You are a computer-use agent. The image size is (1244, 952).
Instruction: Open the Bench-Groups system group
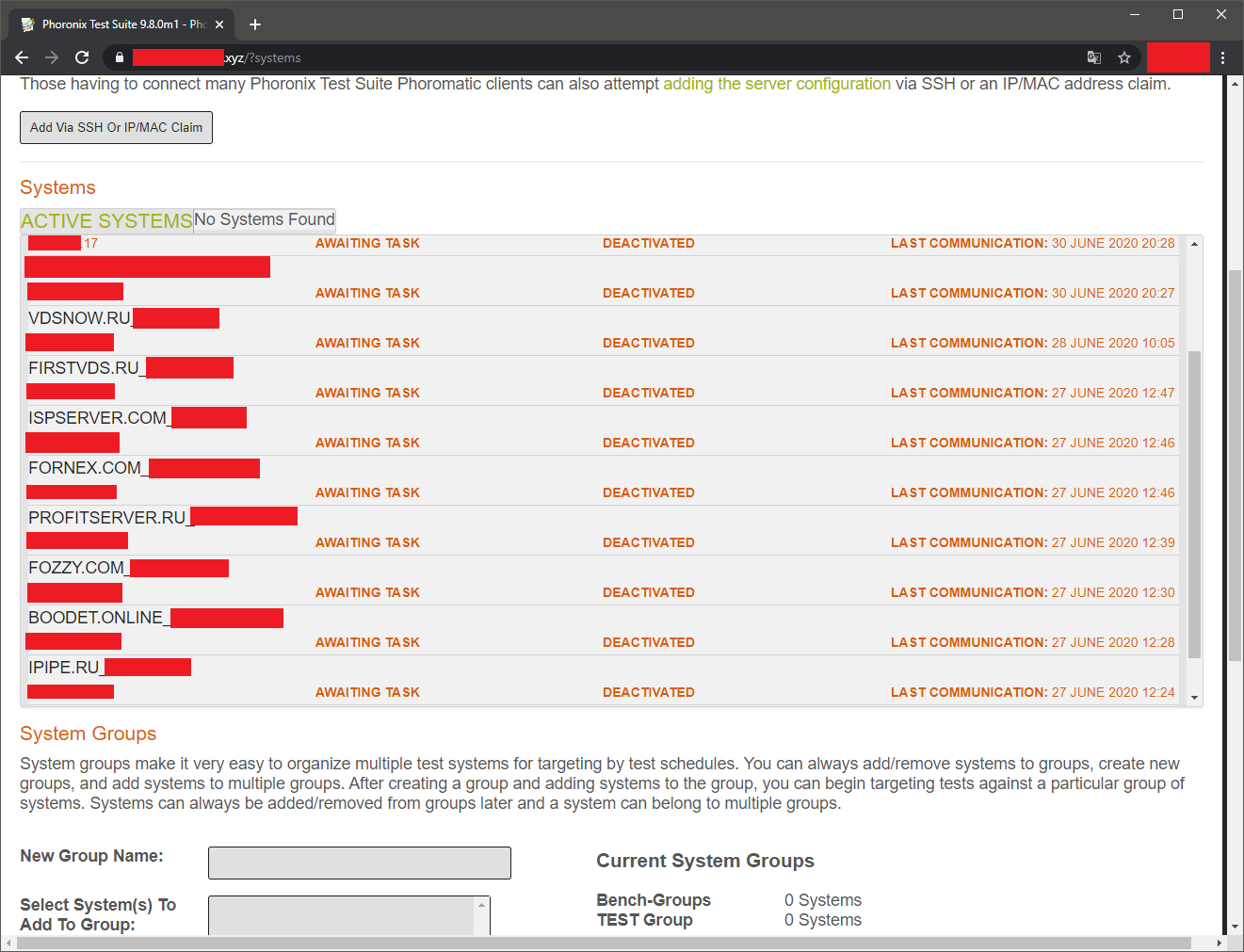[x=654, y=900]
